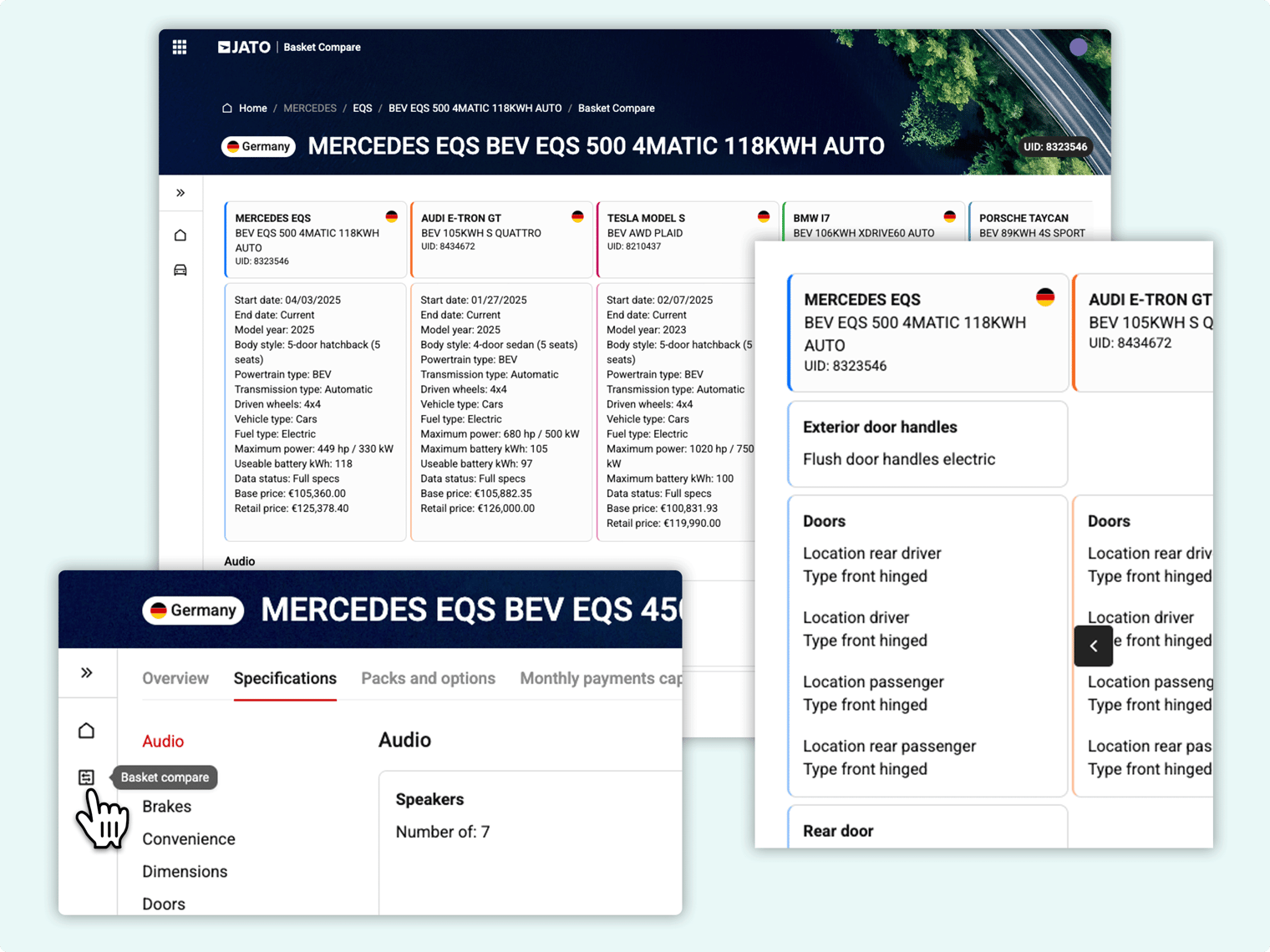Click the flag on the AUDI E-TRON GT card

577,217
